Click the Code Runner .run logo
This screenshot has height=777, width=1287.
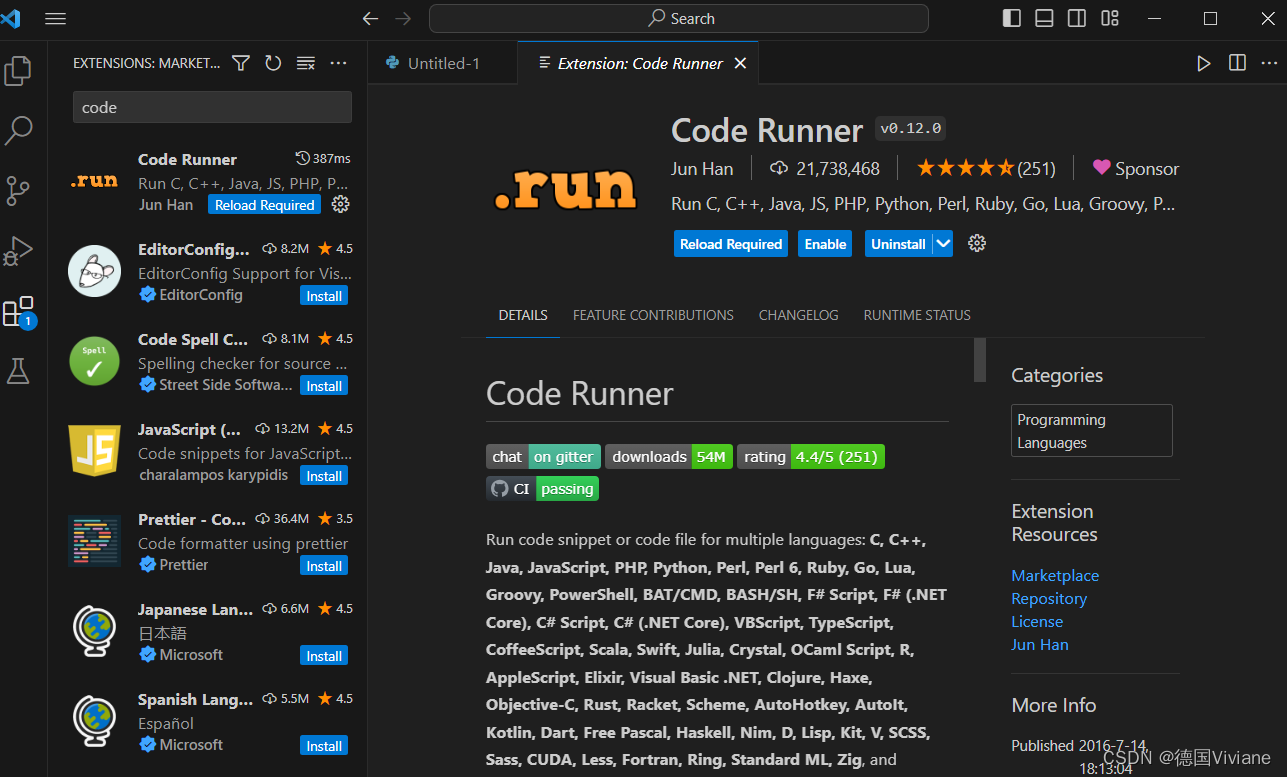(565, 187)
